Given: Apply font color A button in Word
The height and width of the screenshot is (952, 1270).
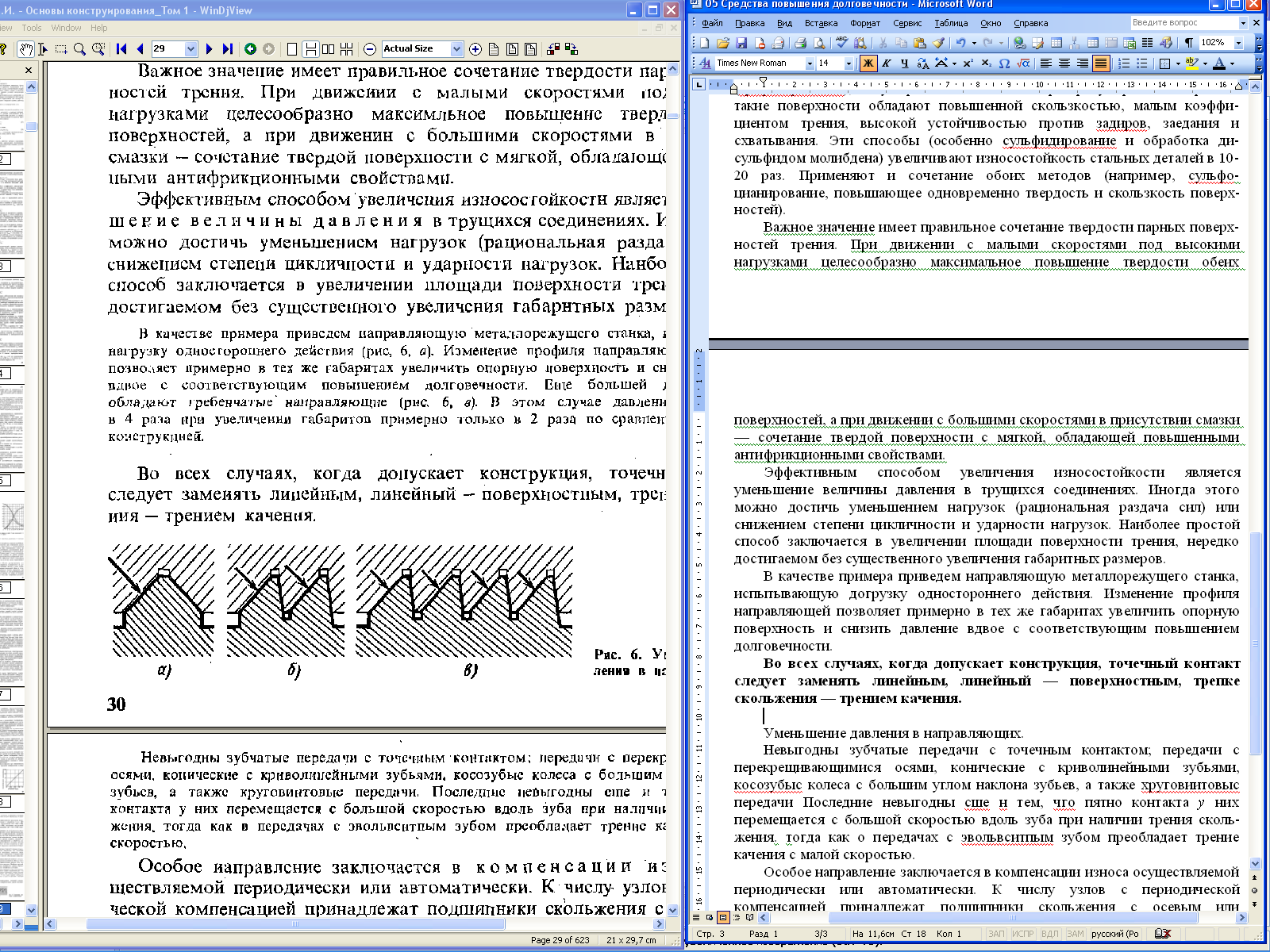Looking at the screenshot, I should click(1219, 63).
